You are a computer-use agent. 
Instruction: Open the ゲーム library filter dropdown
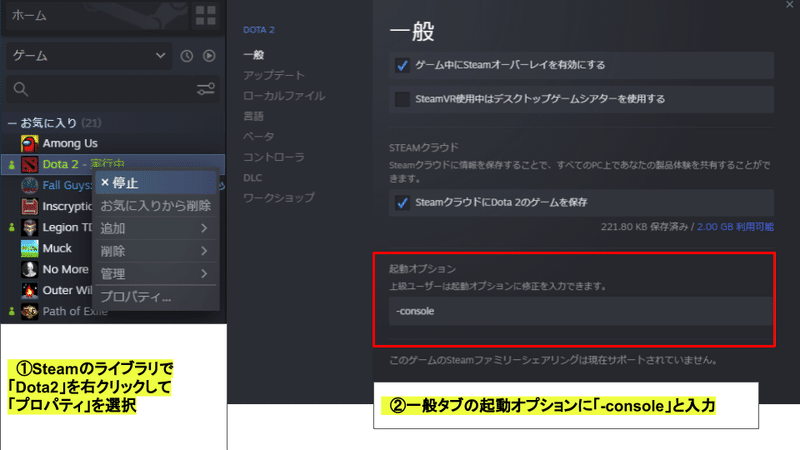[89, 56]
